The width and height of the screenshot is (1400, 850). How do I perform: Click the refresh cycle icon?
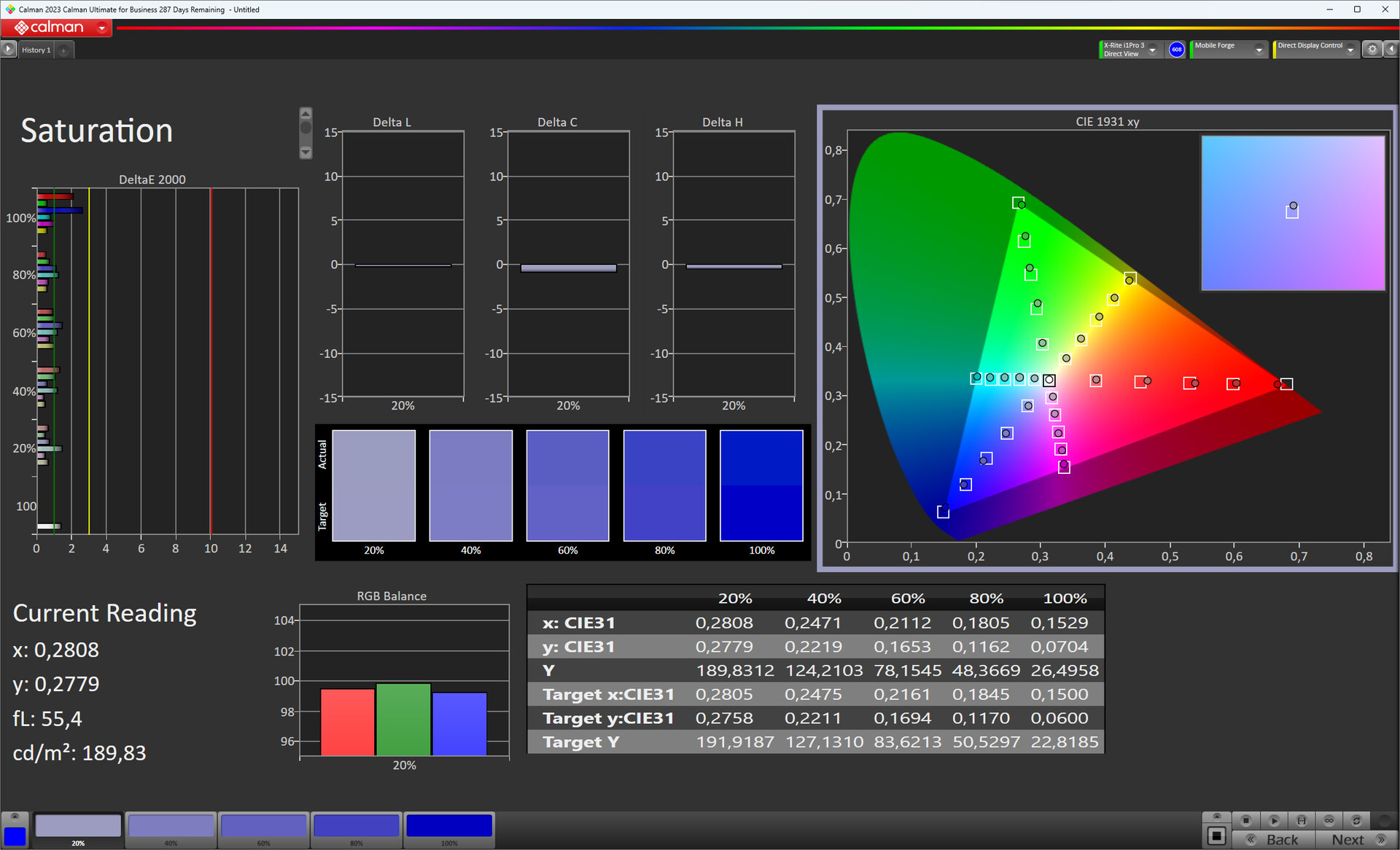pyautogui.click(x=1356, y=820)
